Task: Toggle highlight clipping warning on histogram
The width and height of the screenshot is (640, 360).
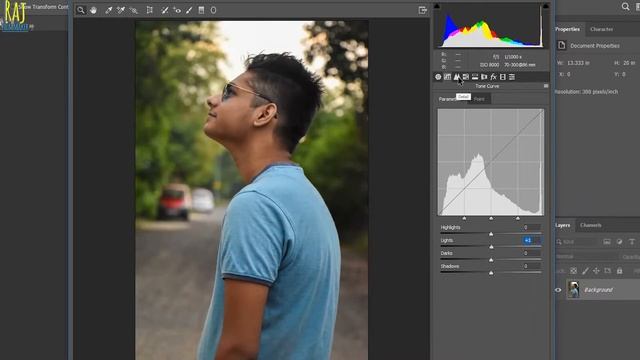Action: coord(546,6)
